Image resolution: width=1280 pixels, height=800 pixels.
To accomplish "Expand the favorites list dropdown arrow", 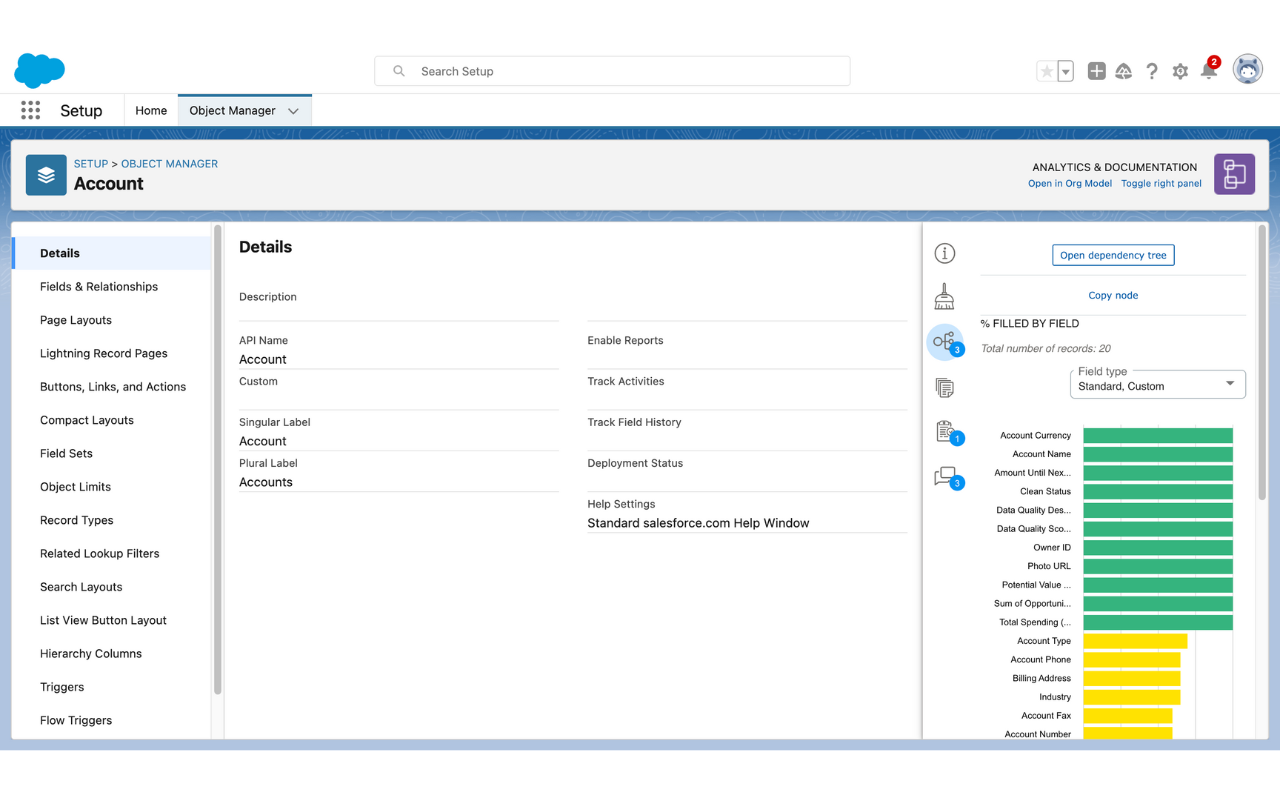I will [1066, 71].
